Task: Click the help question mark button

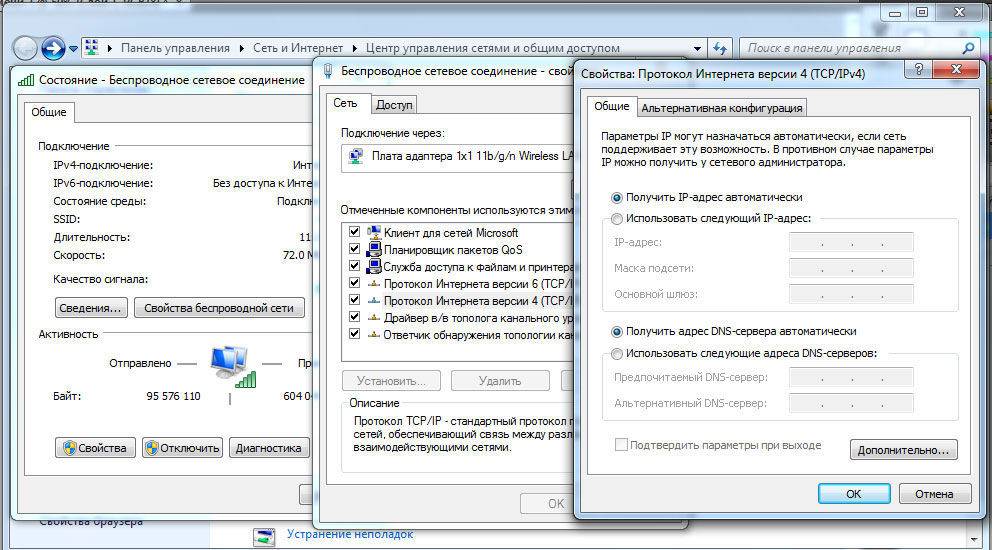Action: click(912, 72)
